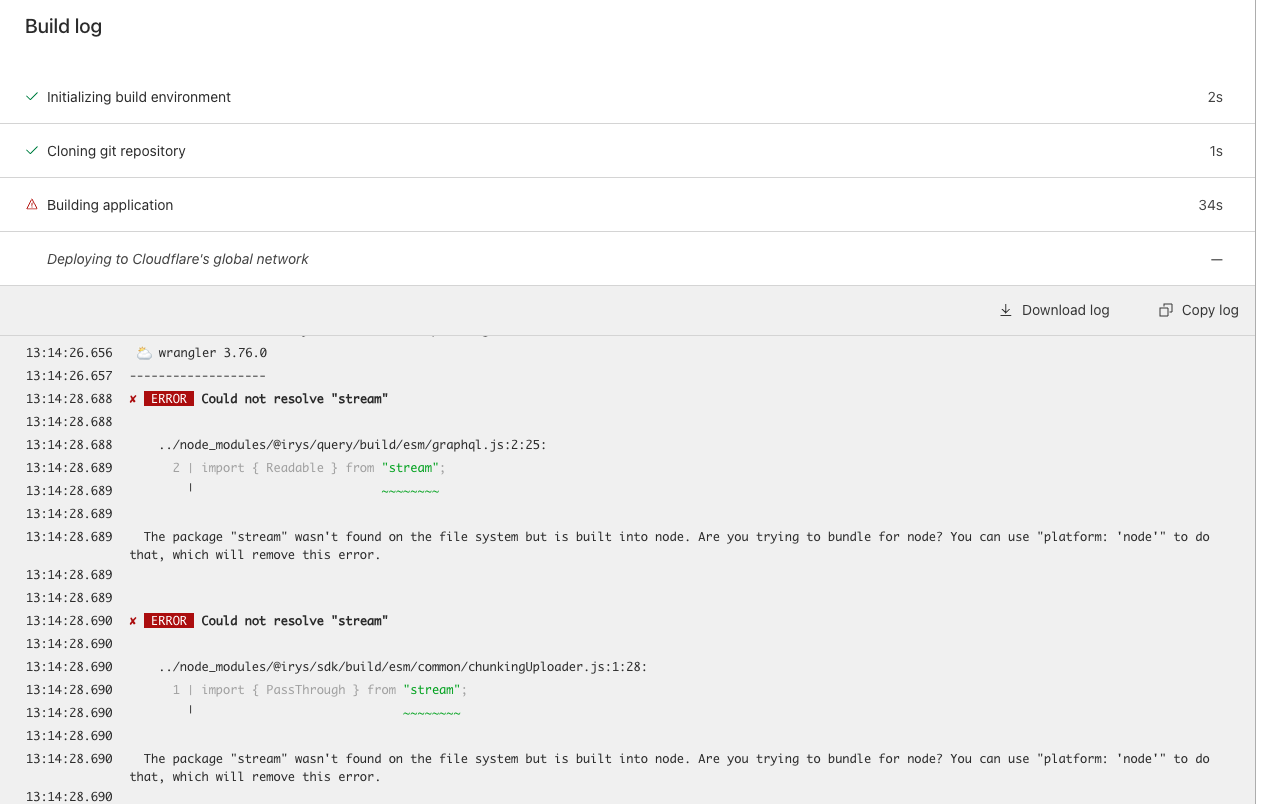Viewport: 1273px width, 804px height.
Task: Click the Download log arrow icon
Action: click(x=1006, y=310)
